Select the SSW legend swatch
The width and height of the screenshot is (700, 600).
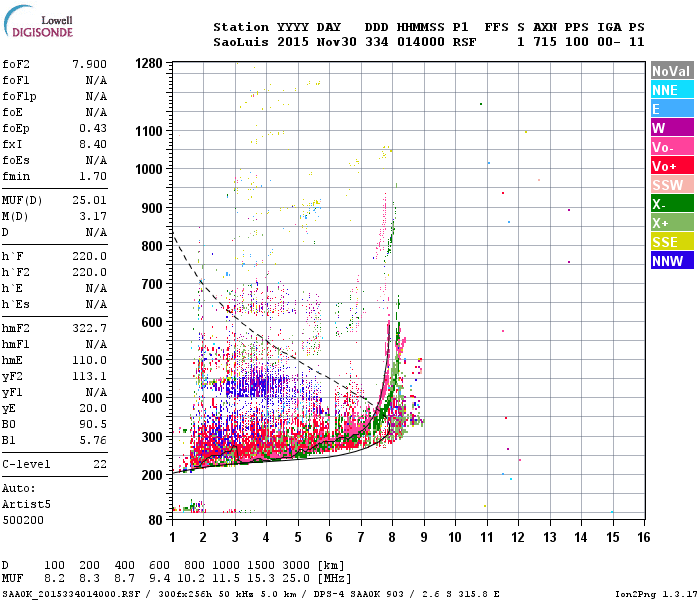click(672, 185)
